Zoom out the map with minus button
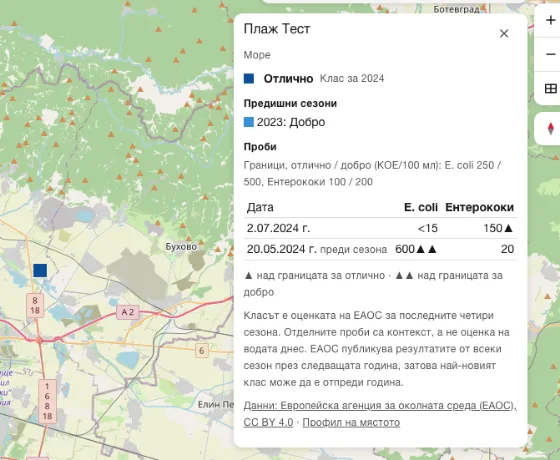560x460 pixels. pos(550,54)
